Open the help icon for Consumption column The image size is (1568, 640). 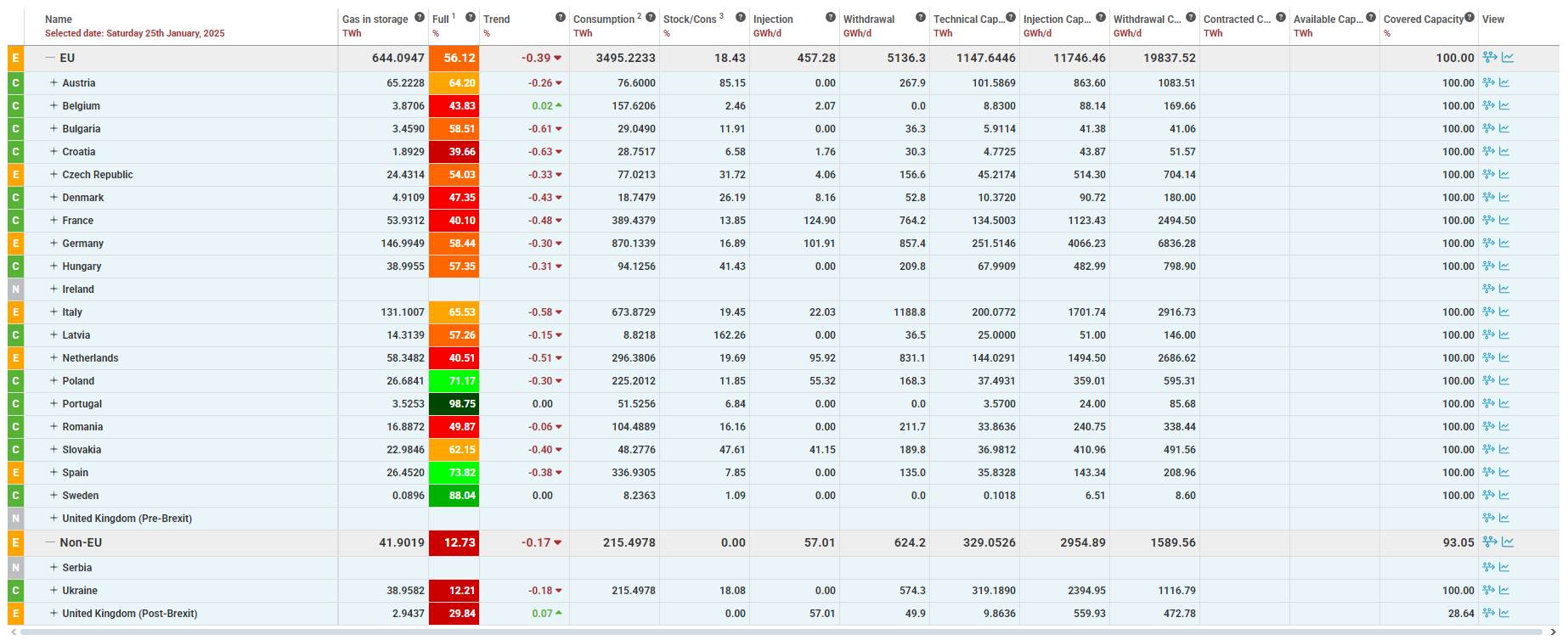click(651, 17)
